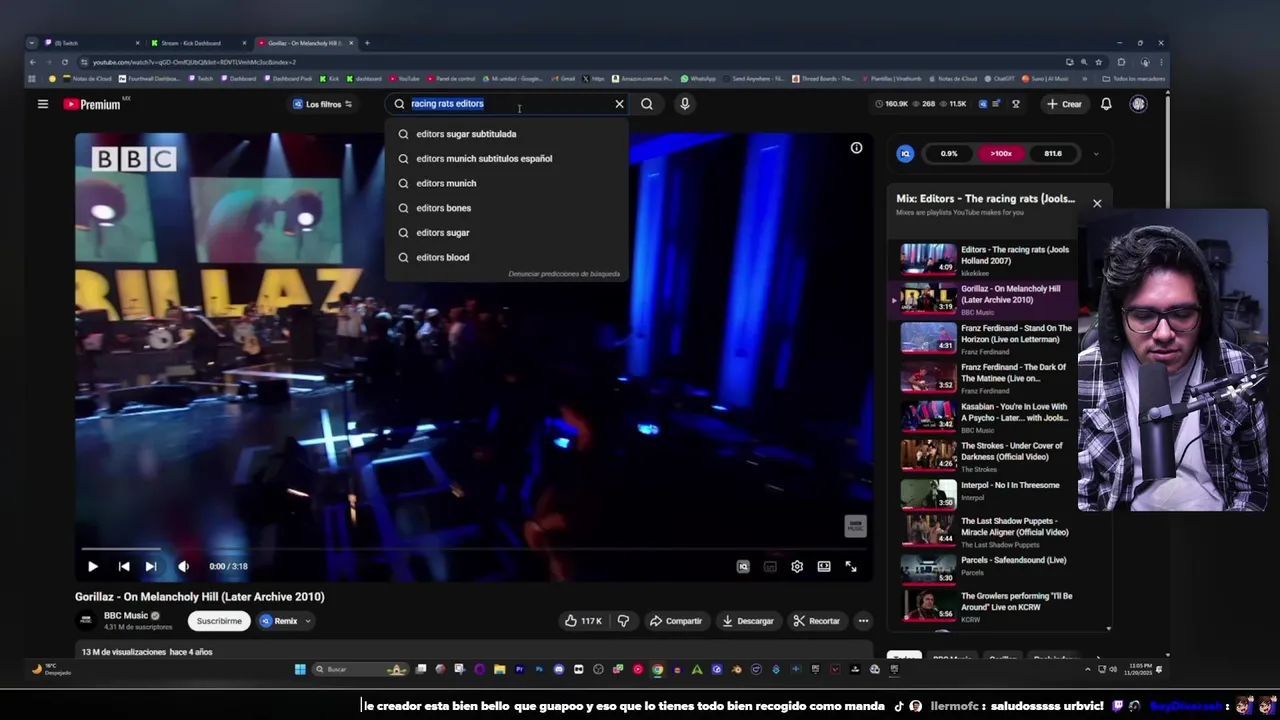Open the WhatsApp bookmark
This screenshot has width=1280, height=720.
click(698, 78)
